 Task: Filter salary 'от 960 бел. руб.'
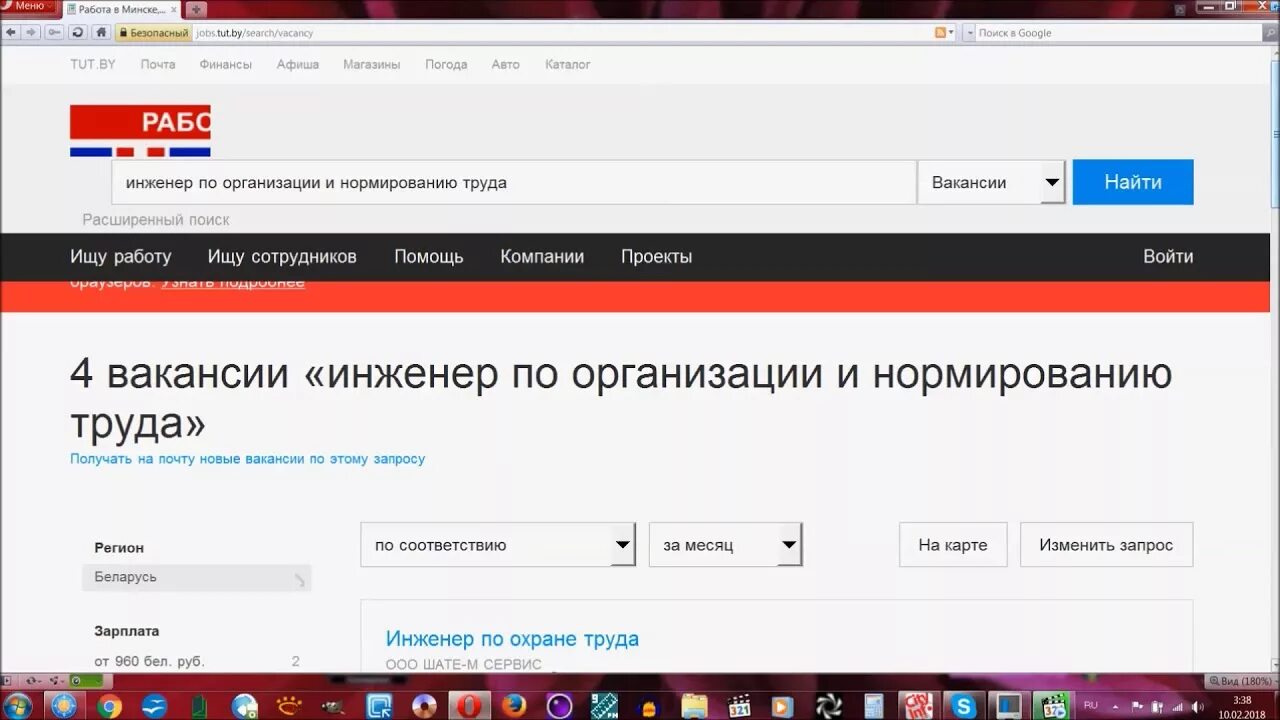(x=150, y=661)
